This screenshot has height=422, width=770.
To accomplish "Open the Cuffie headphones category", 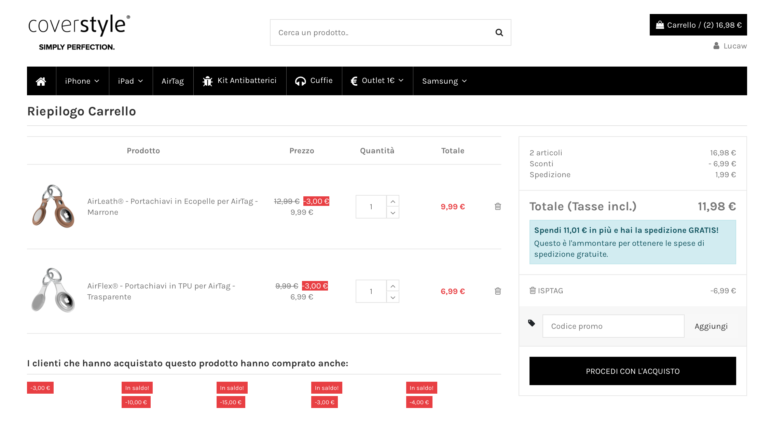I will point(314,81).
